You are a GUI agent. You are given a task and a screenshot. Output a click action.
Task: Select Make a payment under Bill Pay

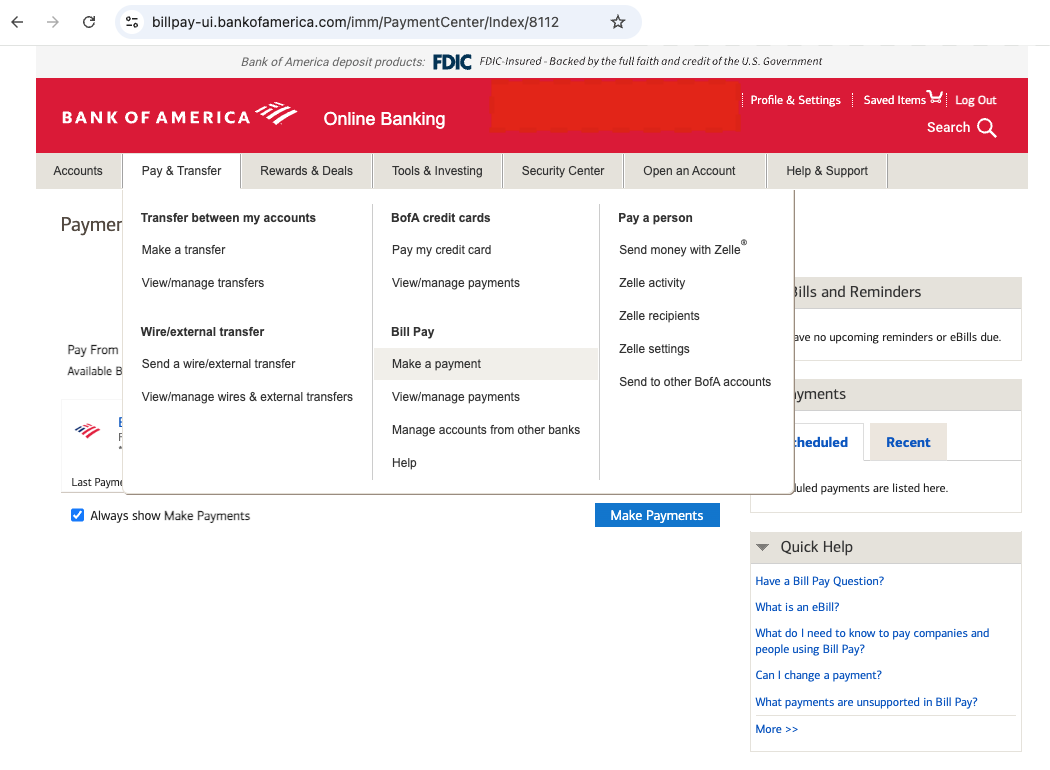click(434, 363)
